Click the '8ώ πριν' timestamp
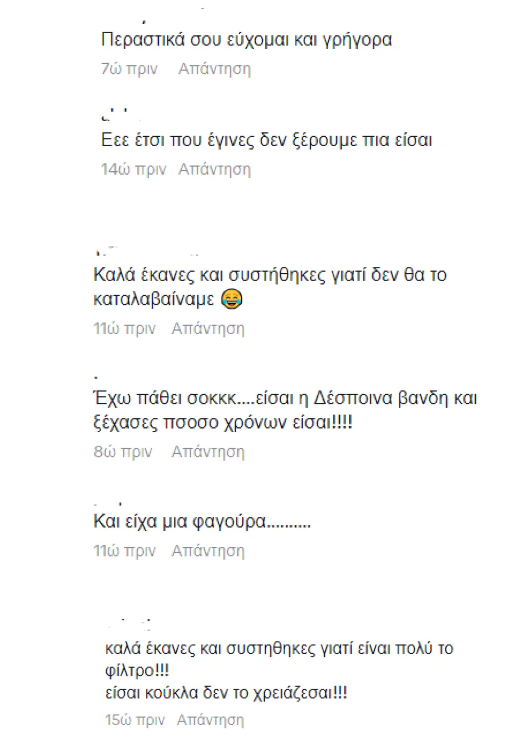Image resolution: width=514 pixels, height=755 pixels. [123, 452]
